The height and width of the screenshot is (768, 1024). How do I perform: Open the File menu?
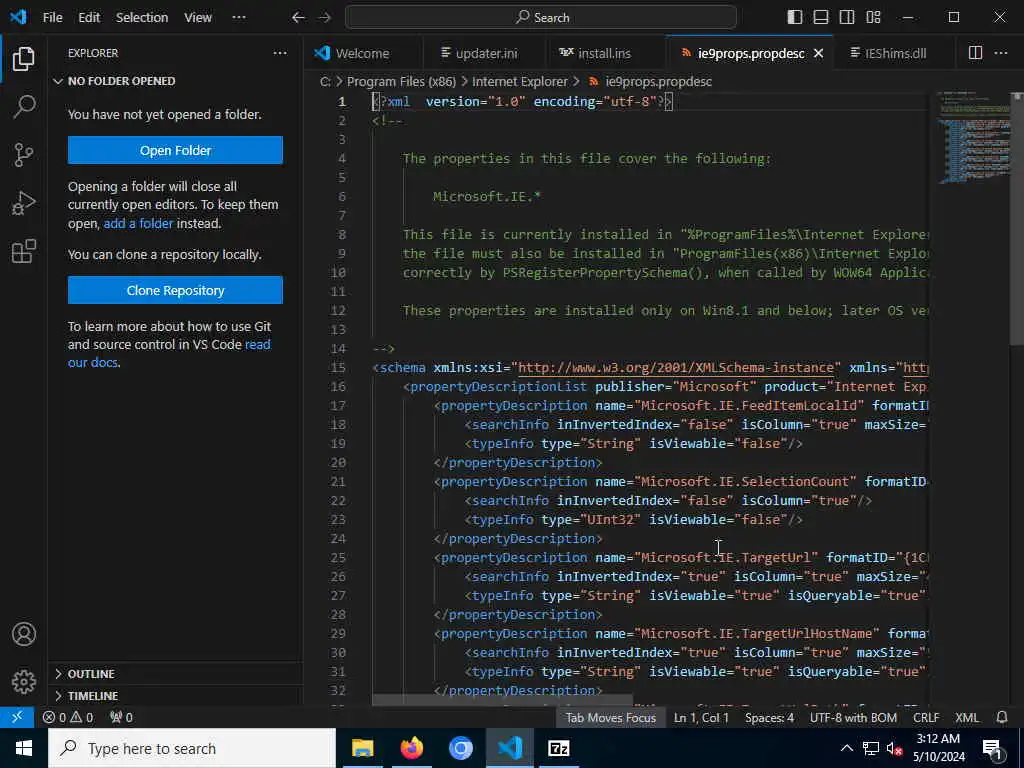point(52,18)
